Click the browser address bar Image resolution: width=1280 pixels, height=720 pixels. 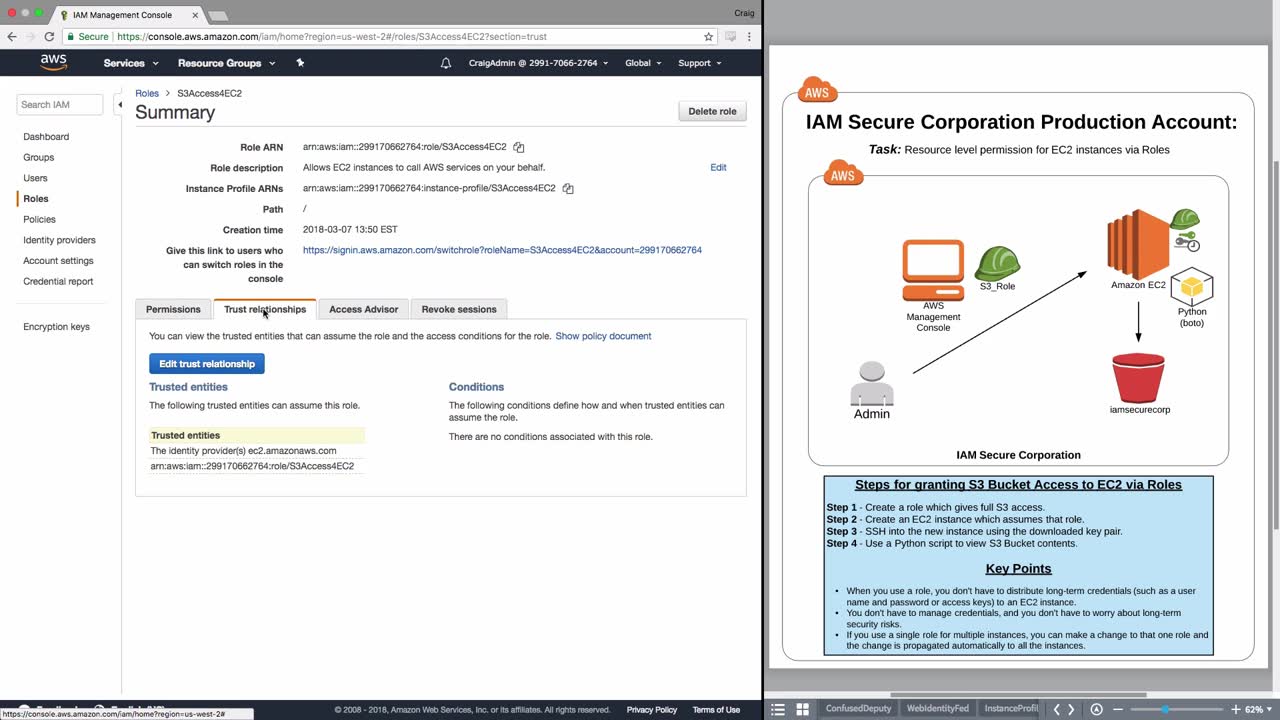390,37
